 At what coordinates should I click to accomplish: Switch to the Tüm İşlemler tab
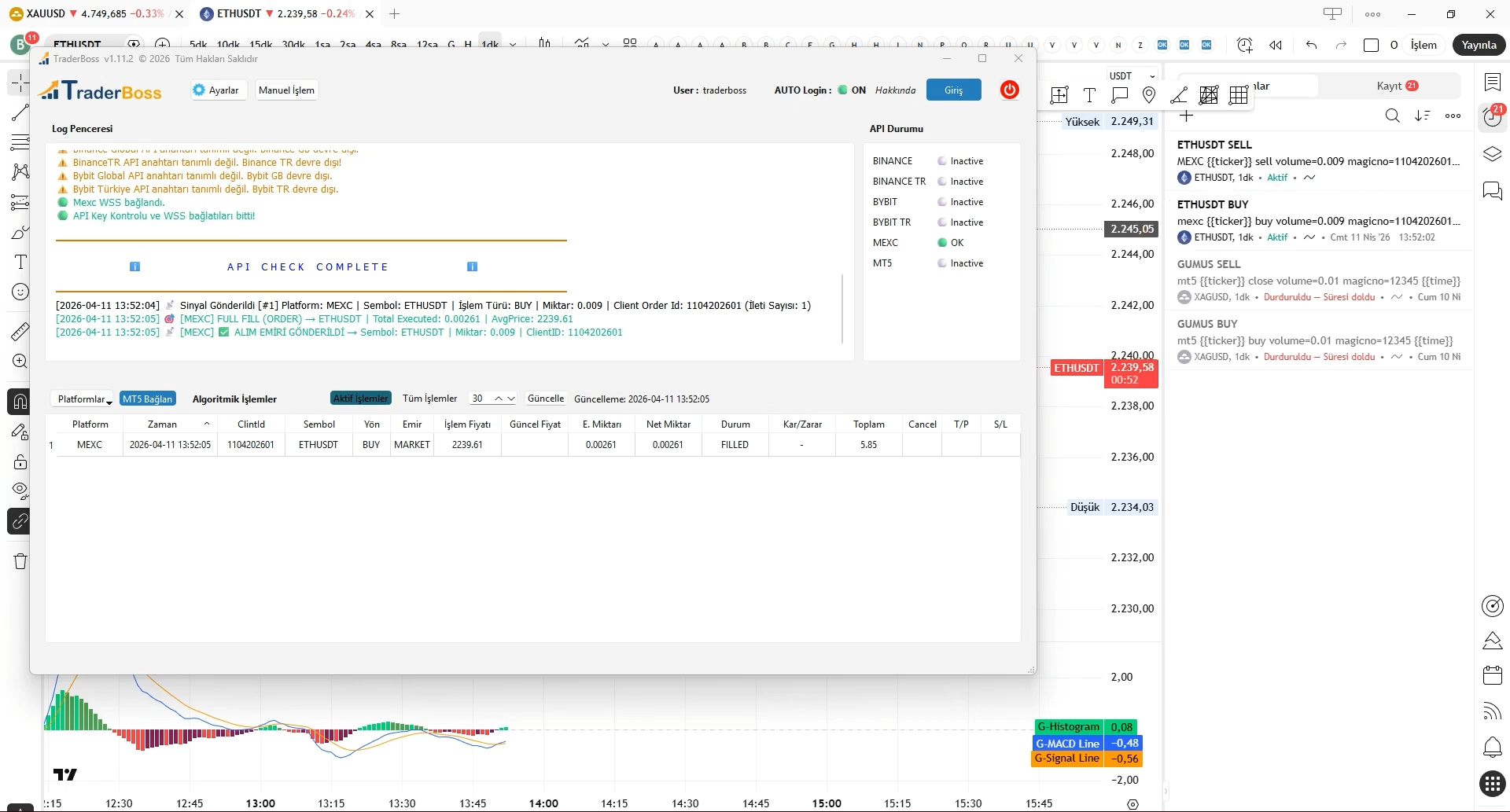click(x=429, y=399)
